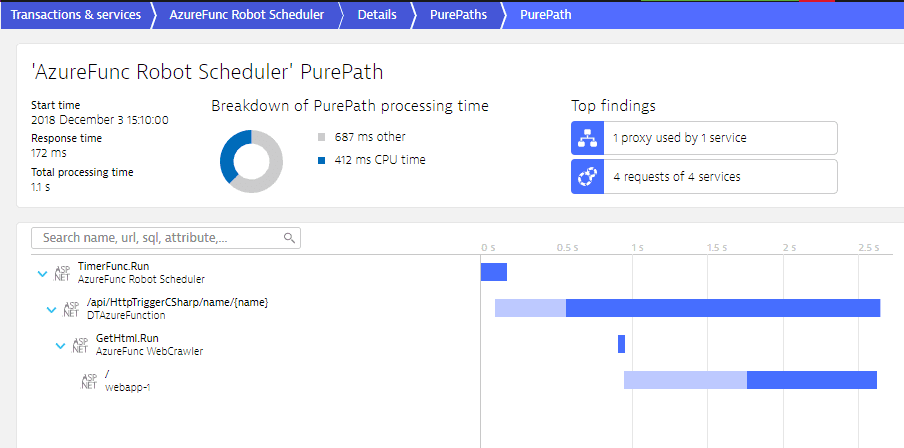Click the 'DTAzureFunction' service name
Image resolution: width=904 pixels, height=448 pixels.
126,315
